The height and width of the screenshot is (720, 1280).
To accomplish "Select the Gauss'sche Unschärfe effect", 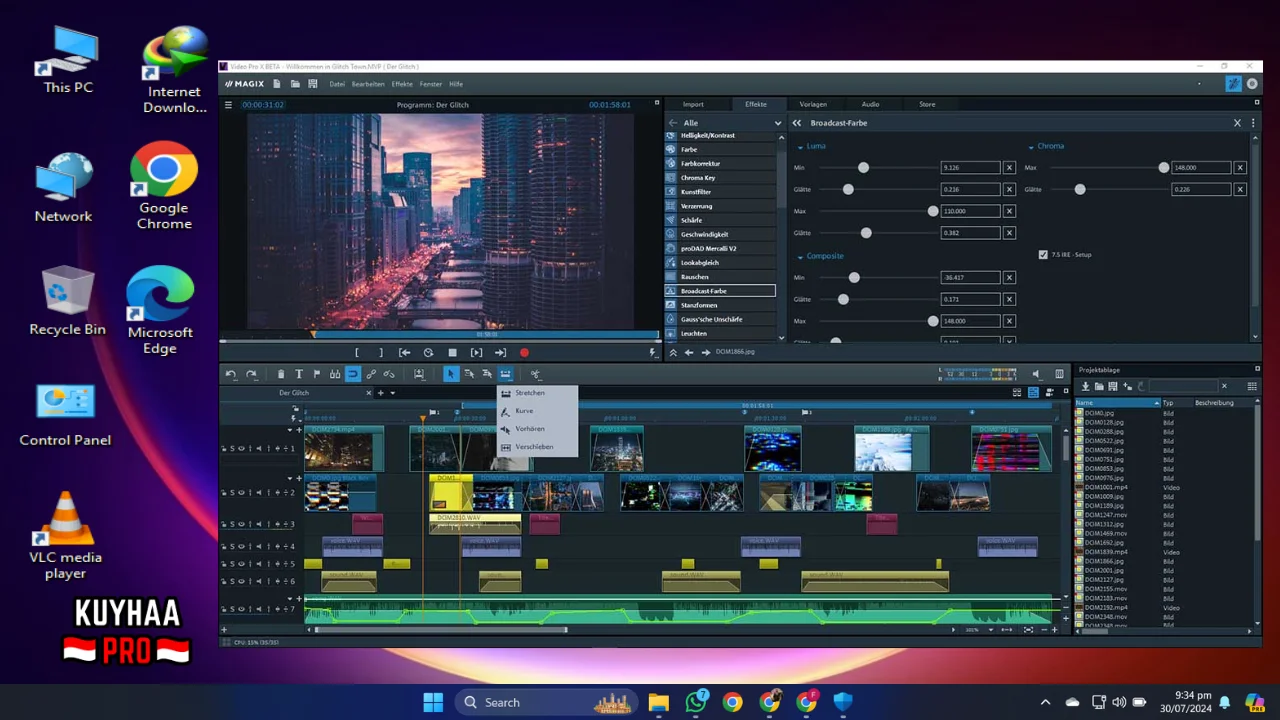I will click(x=720, y=319).
